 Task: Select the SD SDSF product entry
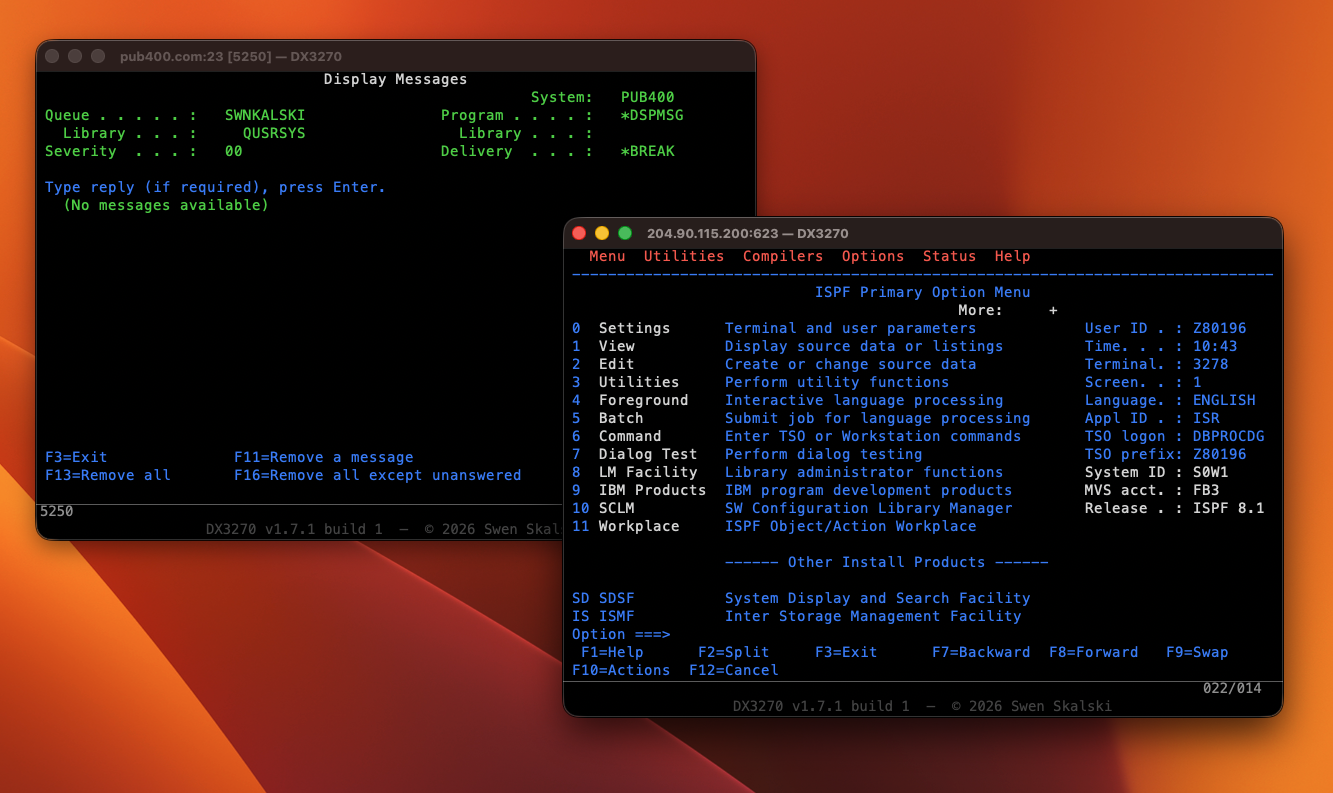(x=603, y=598)
